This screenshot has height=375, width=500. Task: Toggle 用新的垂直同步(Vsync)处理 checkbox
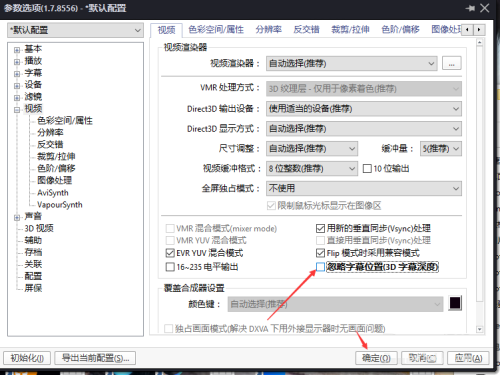click(x=320, y=228)
